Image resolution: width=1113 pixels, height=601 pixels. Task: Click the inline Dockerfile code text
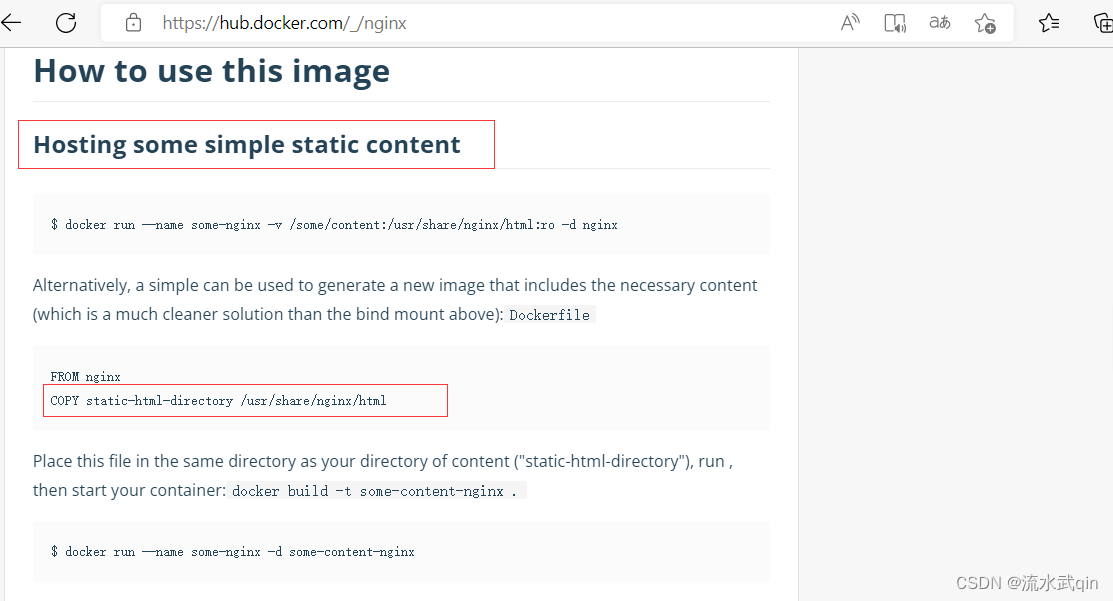coord(549,315)
